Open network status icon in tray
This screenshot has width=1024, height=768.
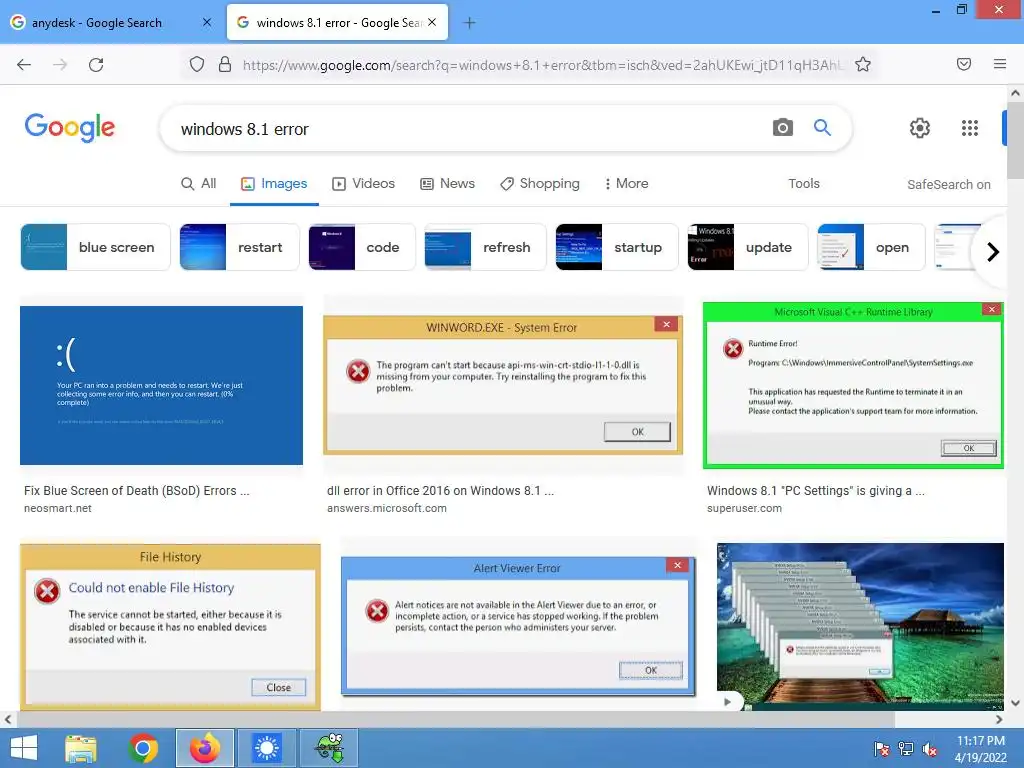(x=906, y=749)
